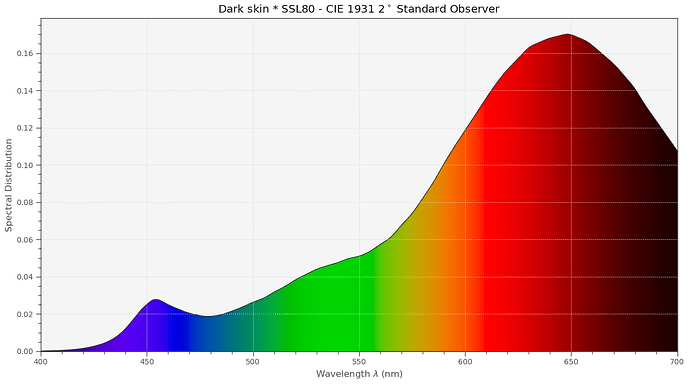Click the small violet peak near 450 nm
Viewport: 690px width, 385px height.
pos(155,300)
